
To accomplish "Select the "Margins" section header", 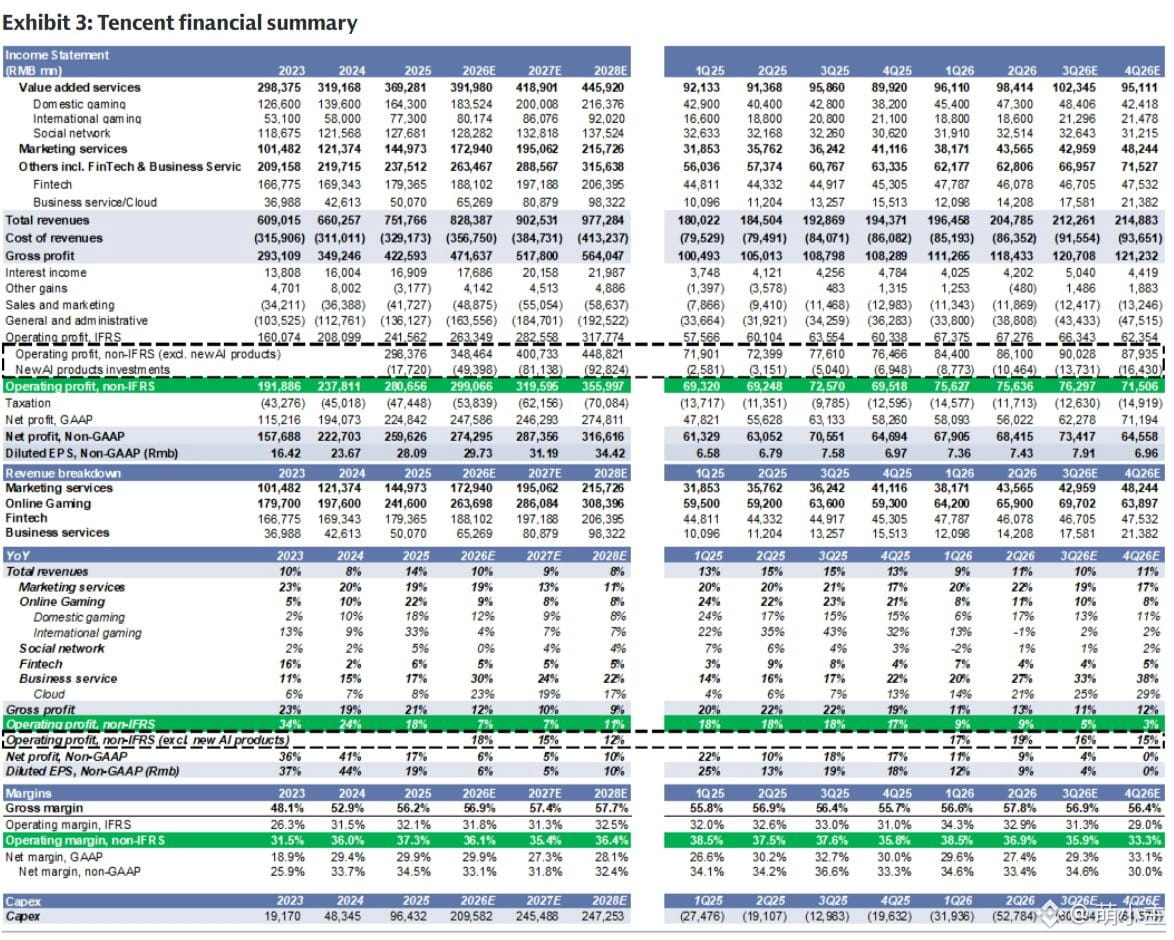I will tap(28, 793).
